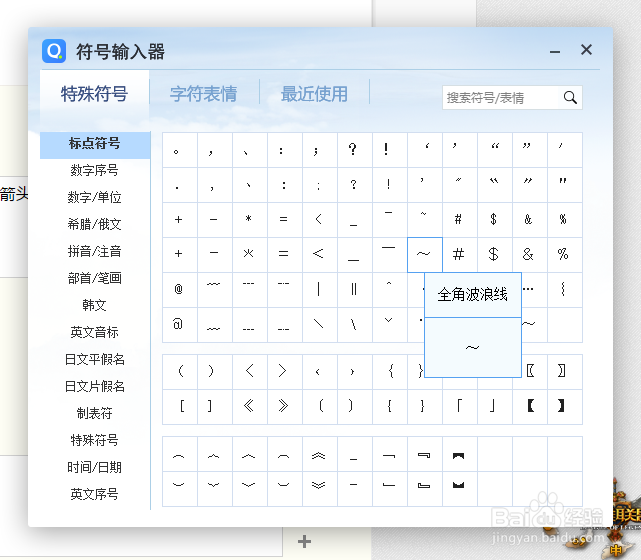Insert the solid left lenticular bracket 【
This screenshot has height=560, width=641.
click(530, 407)
